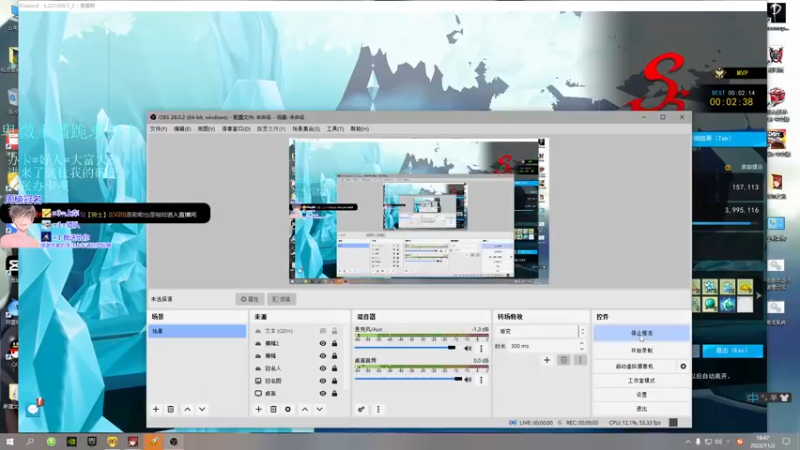Remove transition using trash icon in 转场特效
Screen dimensions: 800x450
click(x=564, y=360)
